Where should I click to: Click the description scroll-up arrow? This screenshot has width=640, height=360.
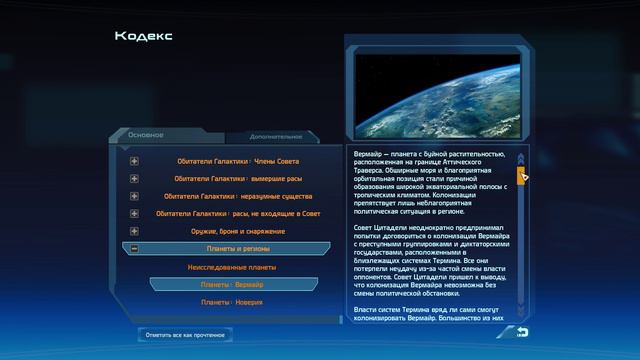521,159
